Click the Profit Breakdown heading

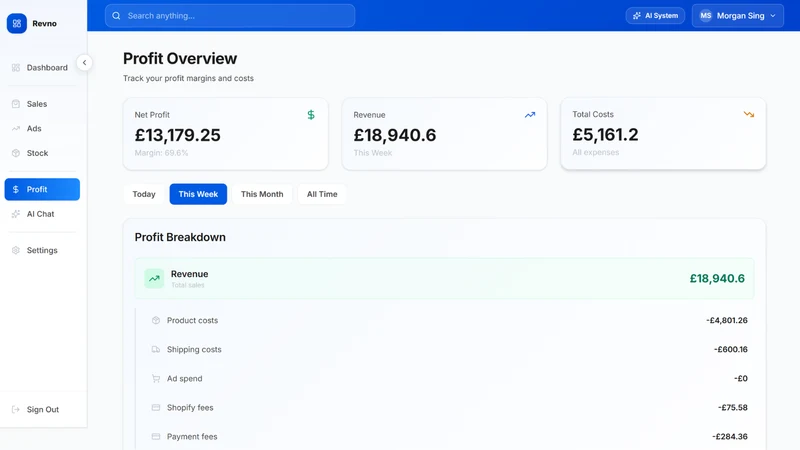tap(180, 237)
